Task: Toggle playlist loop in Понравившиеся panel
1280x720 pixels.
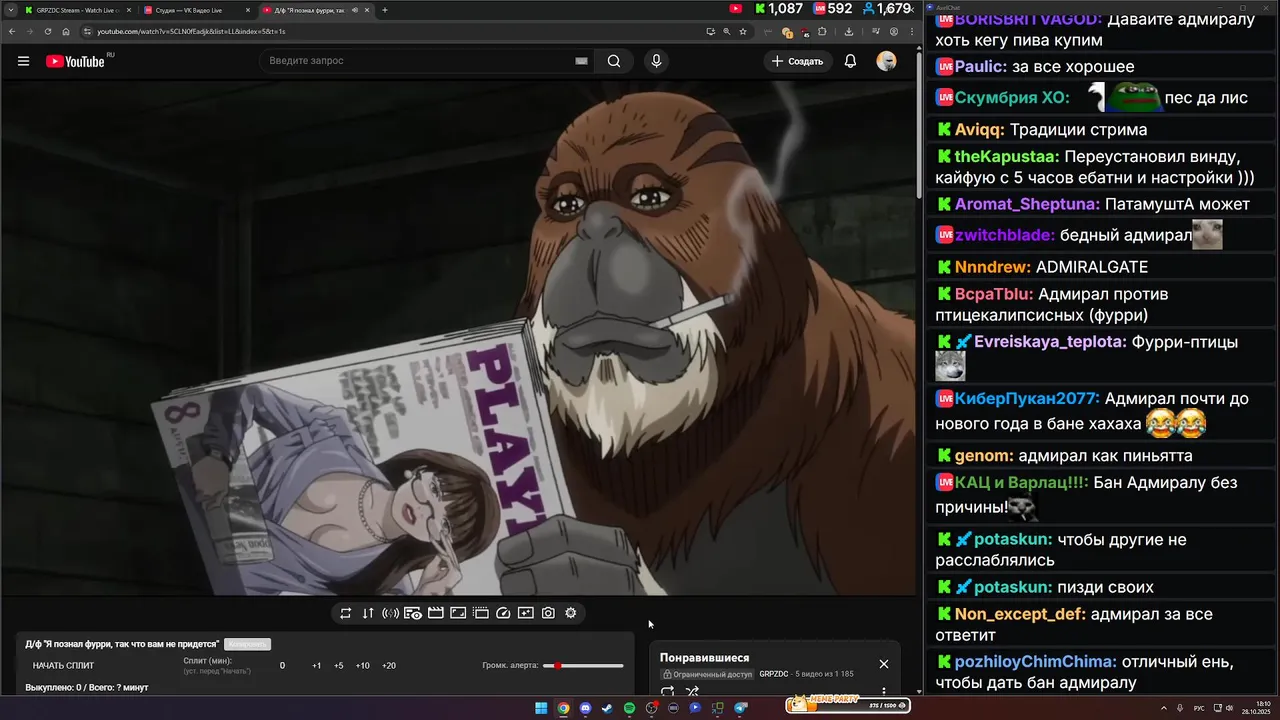Action: 667,691
